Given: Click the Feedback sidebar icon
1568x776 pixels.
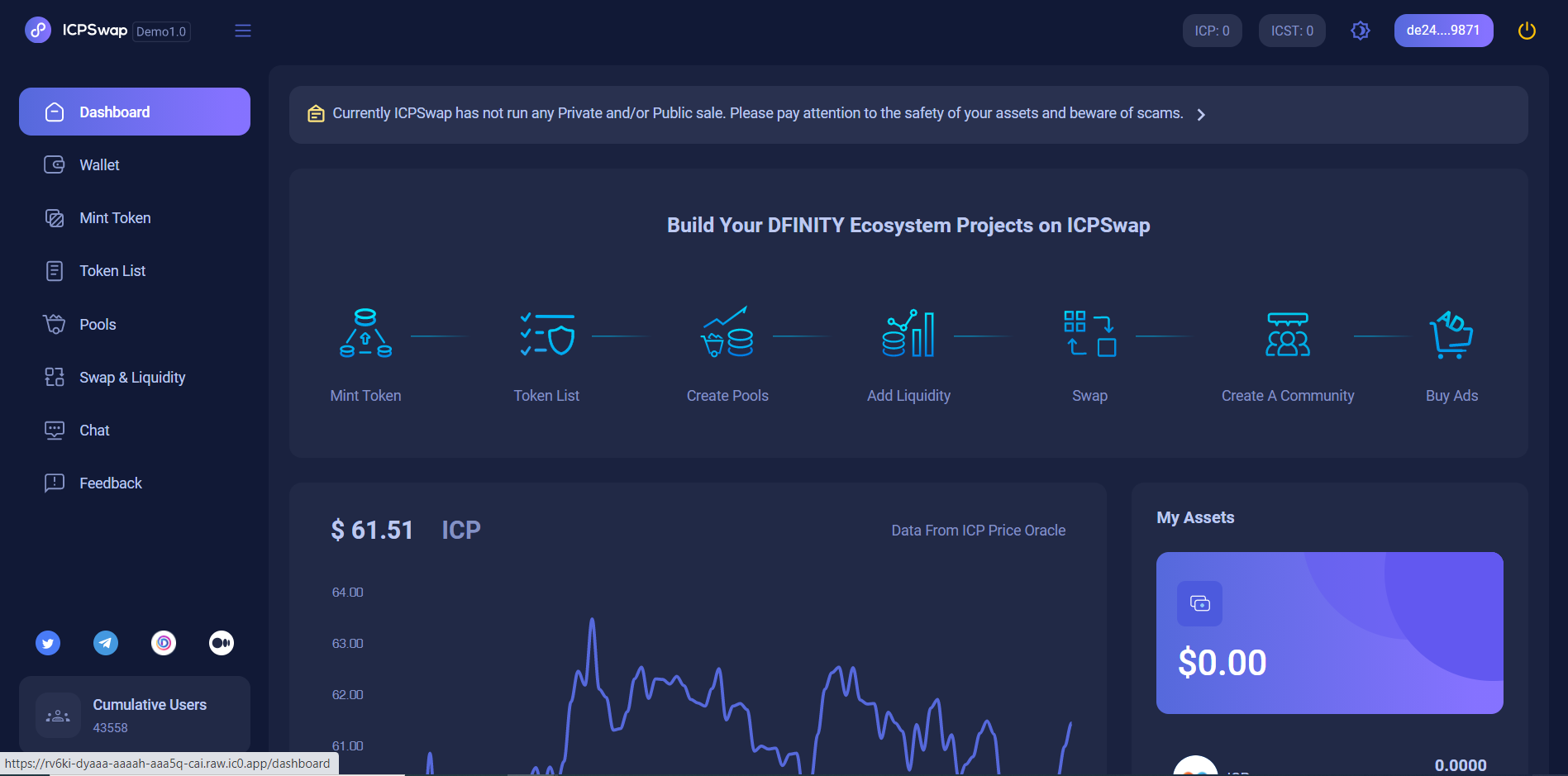Looking at the screenshot, I should pyautogui.click(x=55, y=483).
